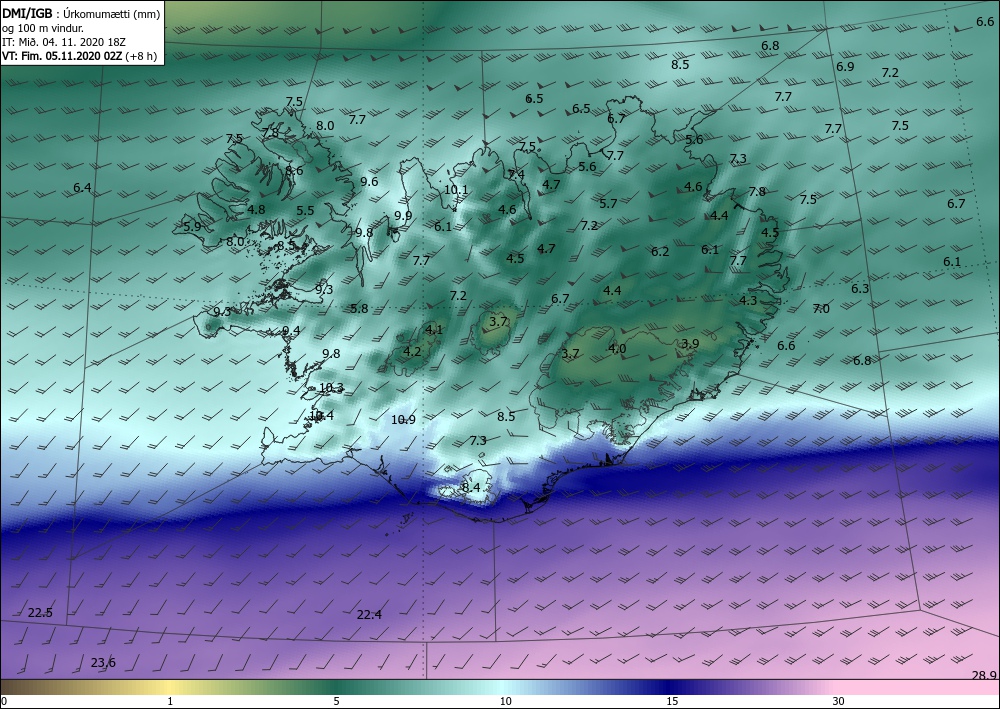Image resolution: width=1000 pixels, height=709 pixels.
Task: Click the 22.4 value south of Iceland
Action: (369, 615)
